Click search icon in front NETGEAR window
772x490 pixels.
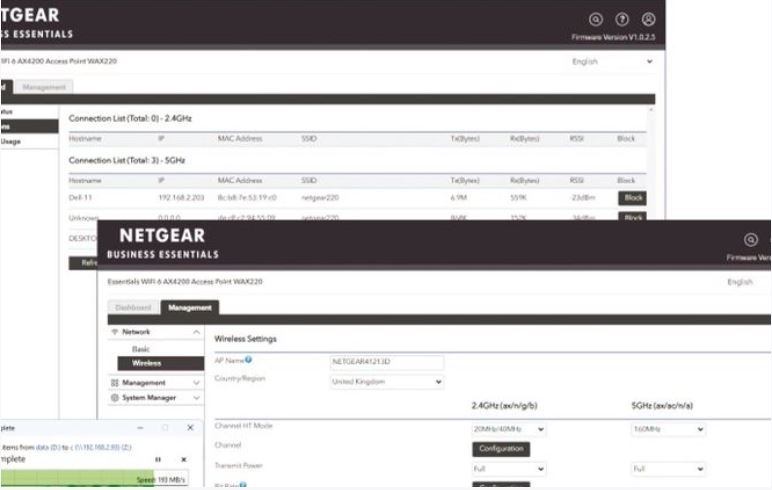pyautogui.click(x=751, y=240)
